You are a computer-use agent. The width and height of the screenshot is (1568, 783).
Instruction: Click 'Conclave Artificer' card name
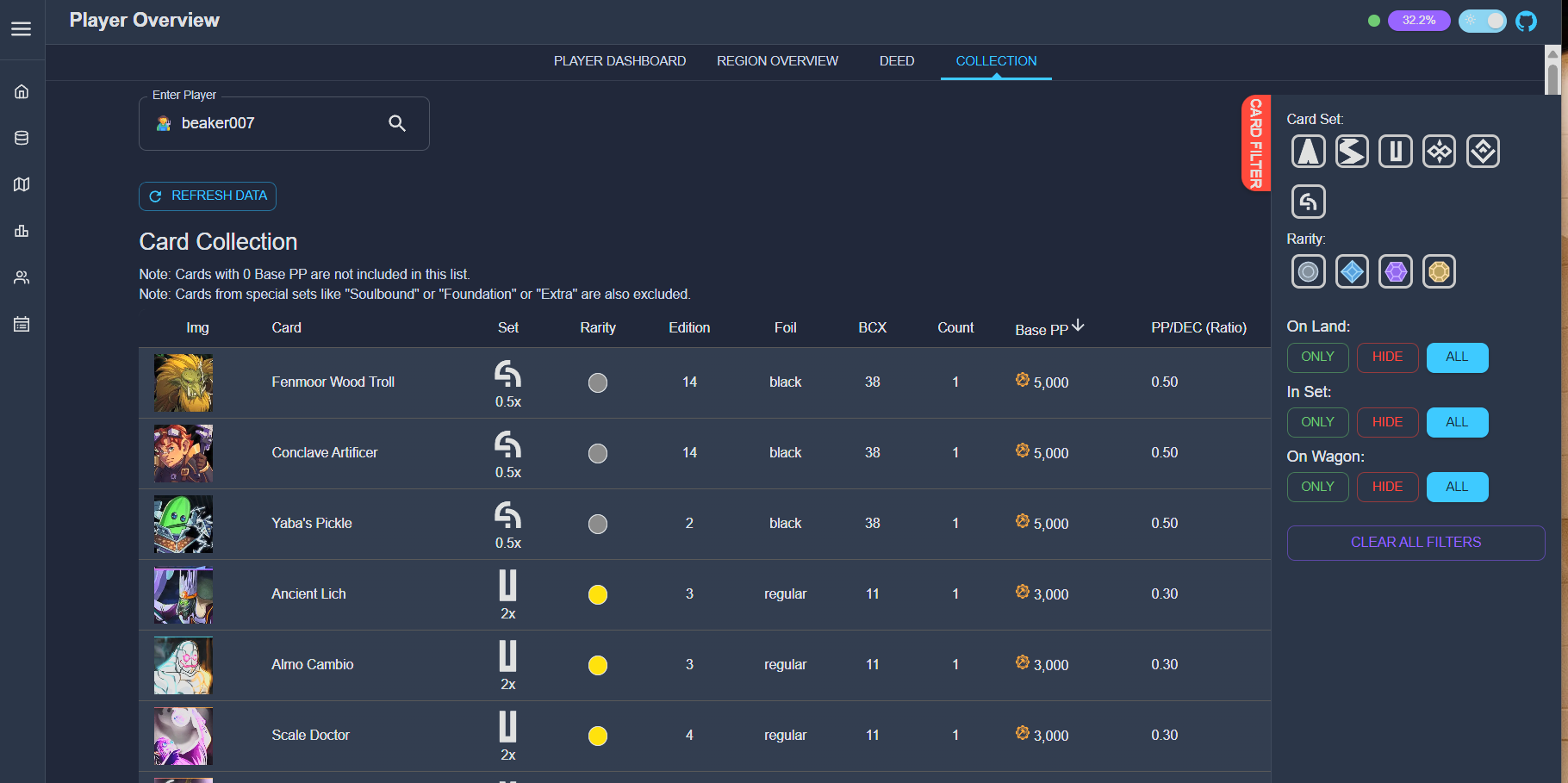pyautogui.click(x=325, y=453)
